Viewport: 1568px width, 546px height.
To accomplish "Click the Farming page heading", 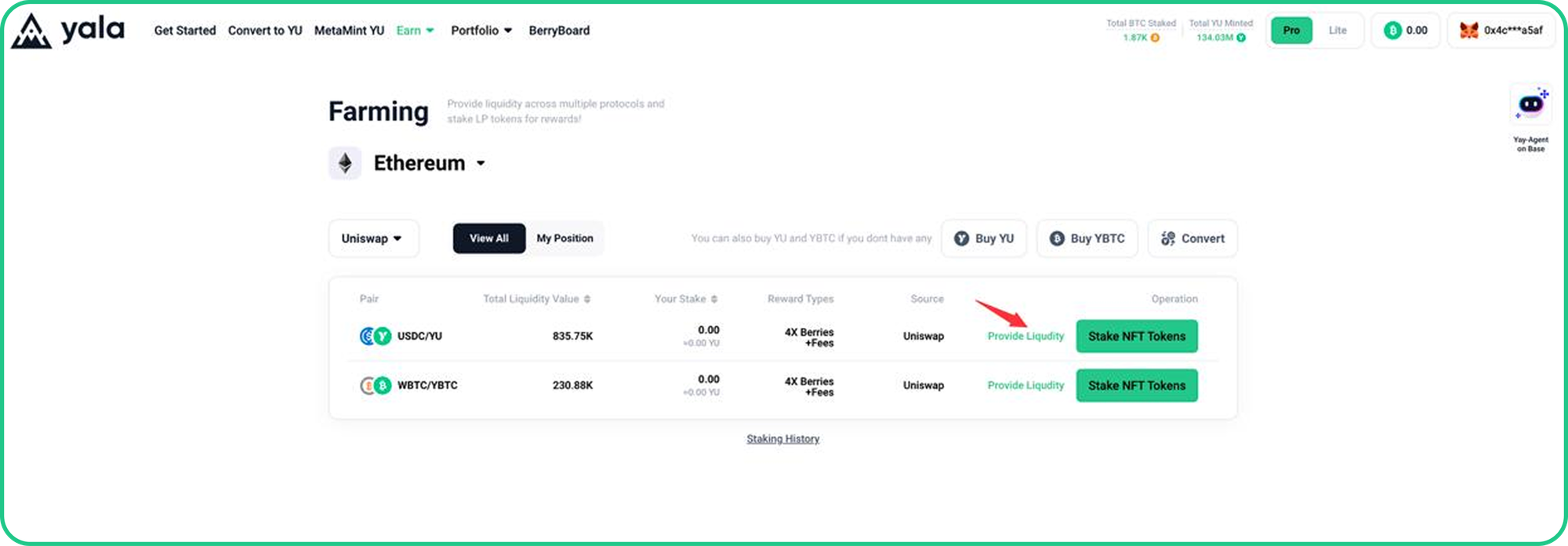I will coord(379,111).
